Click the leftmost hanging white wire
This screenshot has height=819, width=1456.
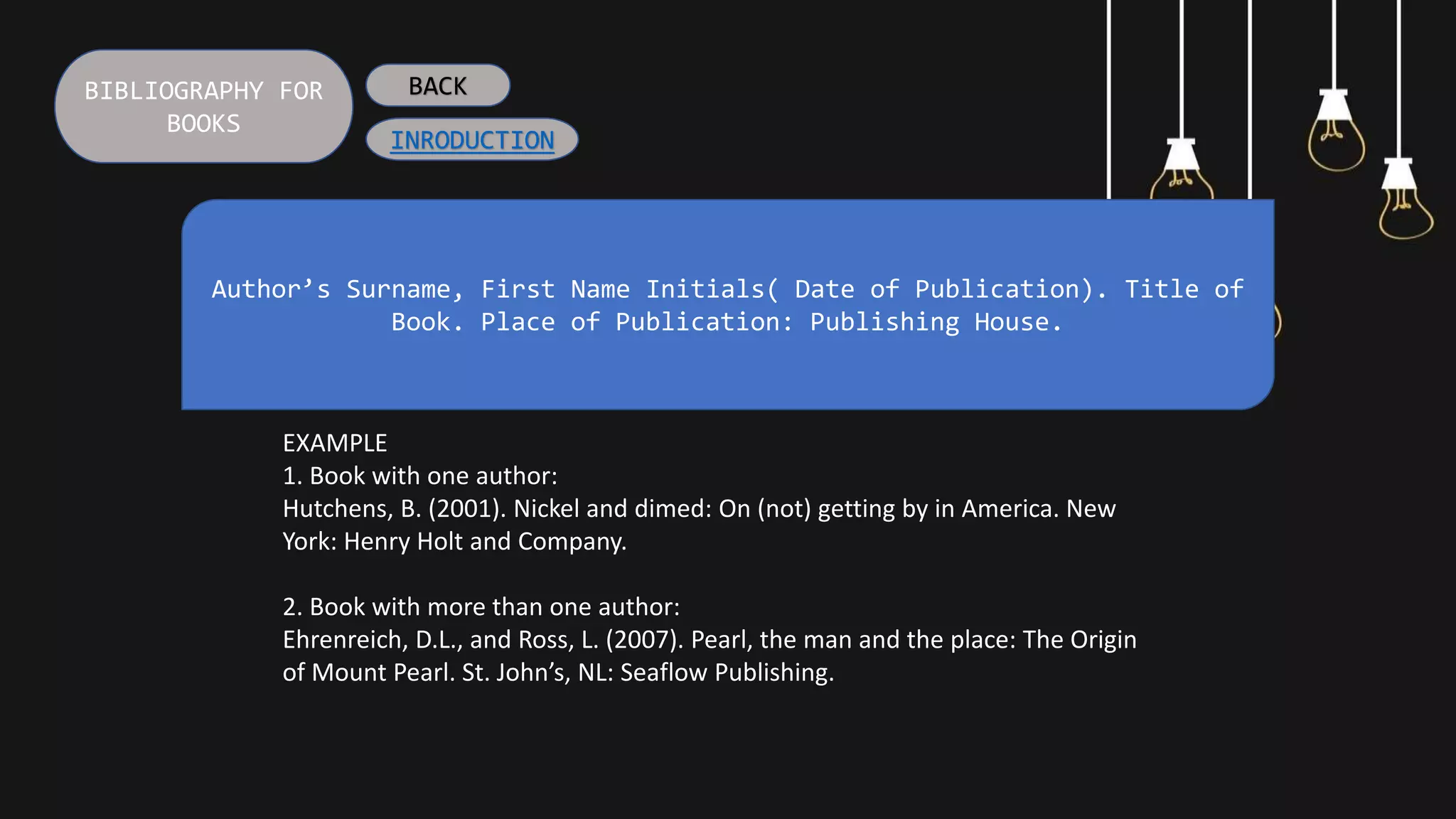coord(1109,100)
